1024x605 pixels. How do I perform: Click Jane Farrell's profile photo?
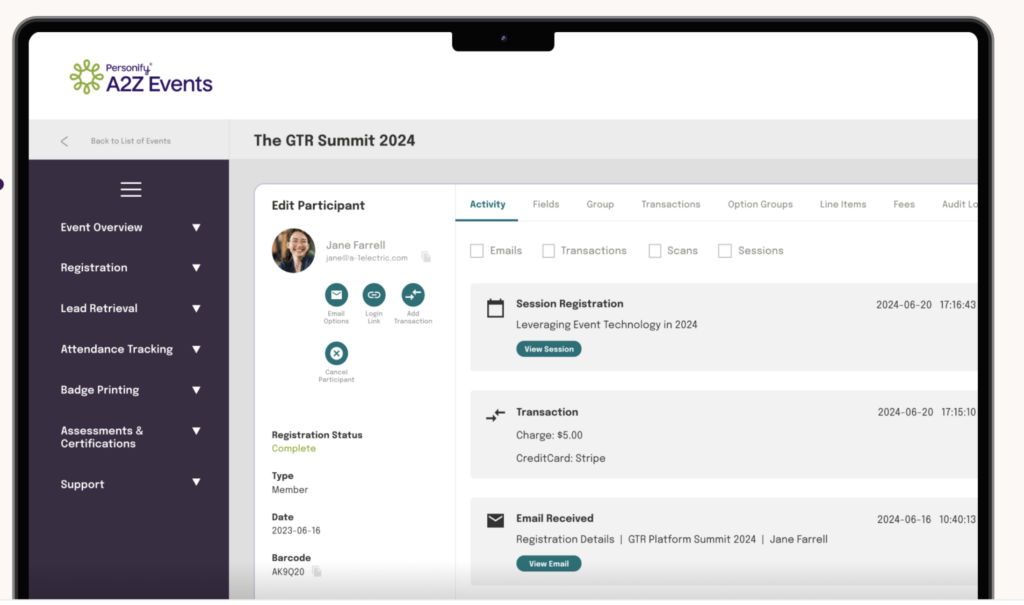tap(294, 250)
